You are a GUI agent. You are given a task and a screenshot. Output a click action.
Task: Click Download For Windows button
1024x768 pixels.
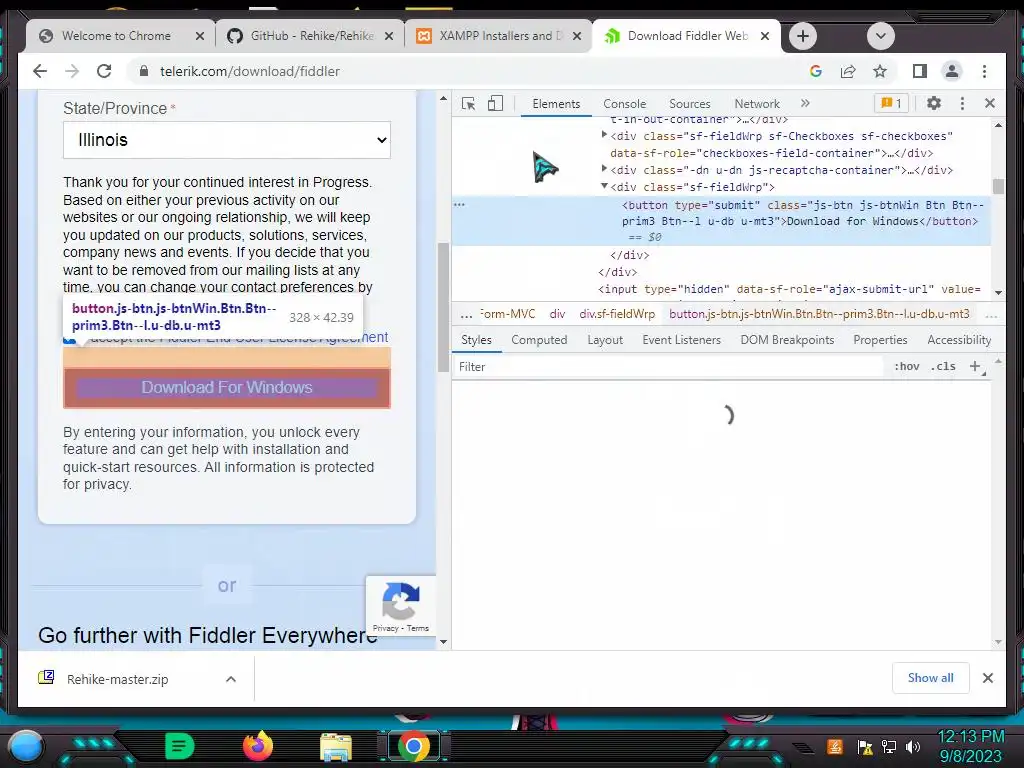pos(227,388)
